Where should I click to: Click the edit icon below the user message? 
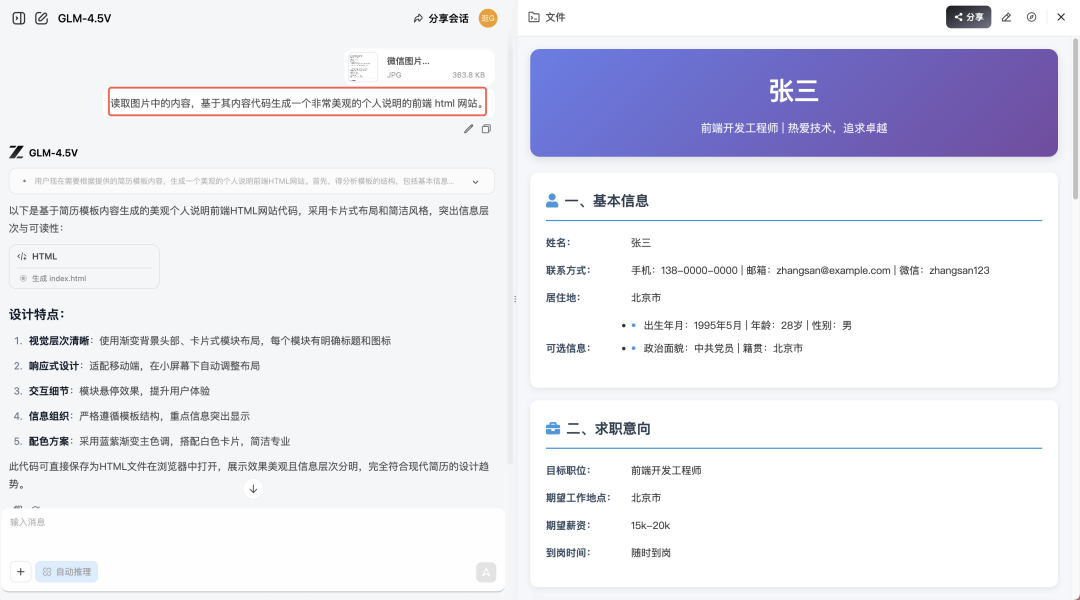pyautogui.click(x=467, y=129)
